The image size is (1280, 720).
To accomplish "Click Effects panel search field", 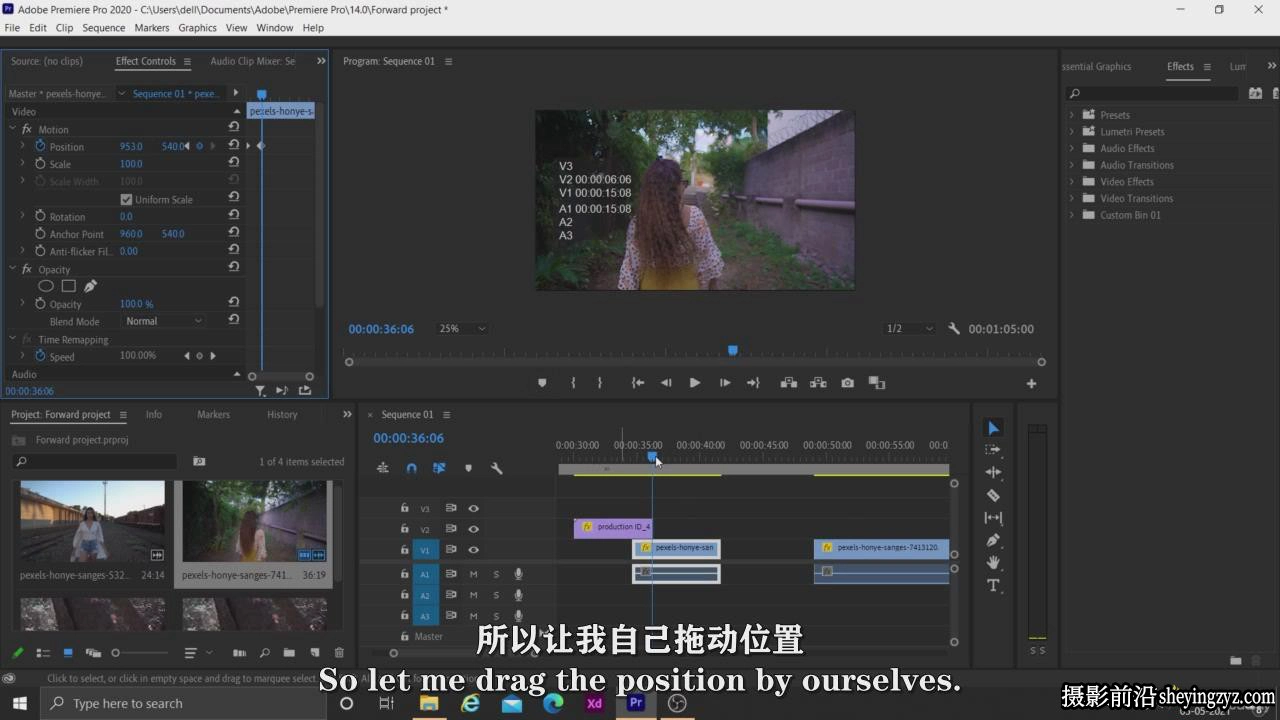I will point(1153,93).
